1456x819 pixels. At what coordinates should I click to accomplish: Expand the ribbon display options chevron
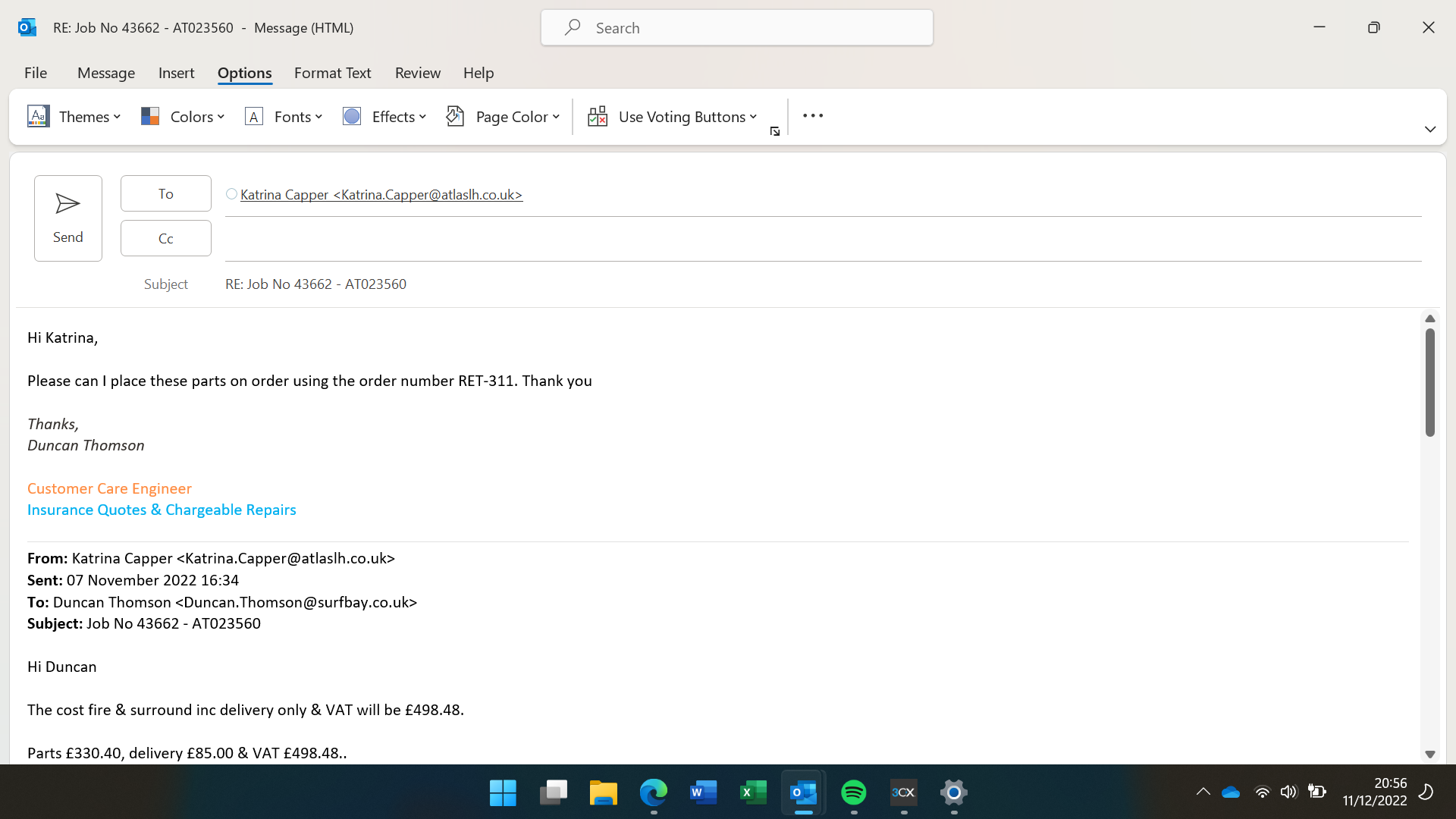pyautogui.click(x=1430, y=129)
